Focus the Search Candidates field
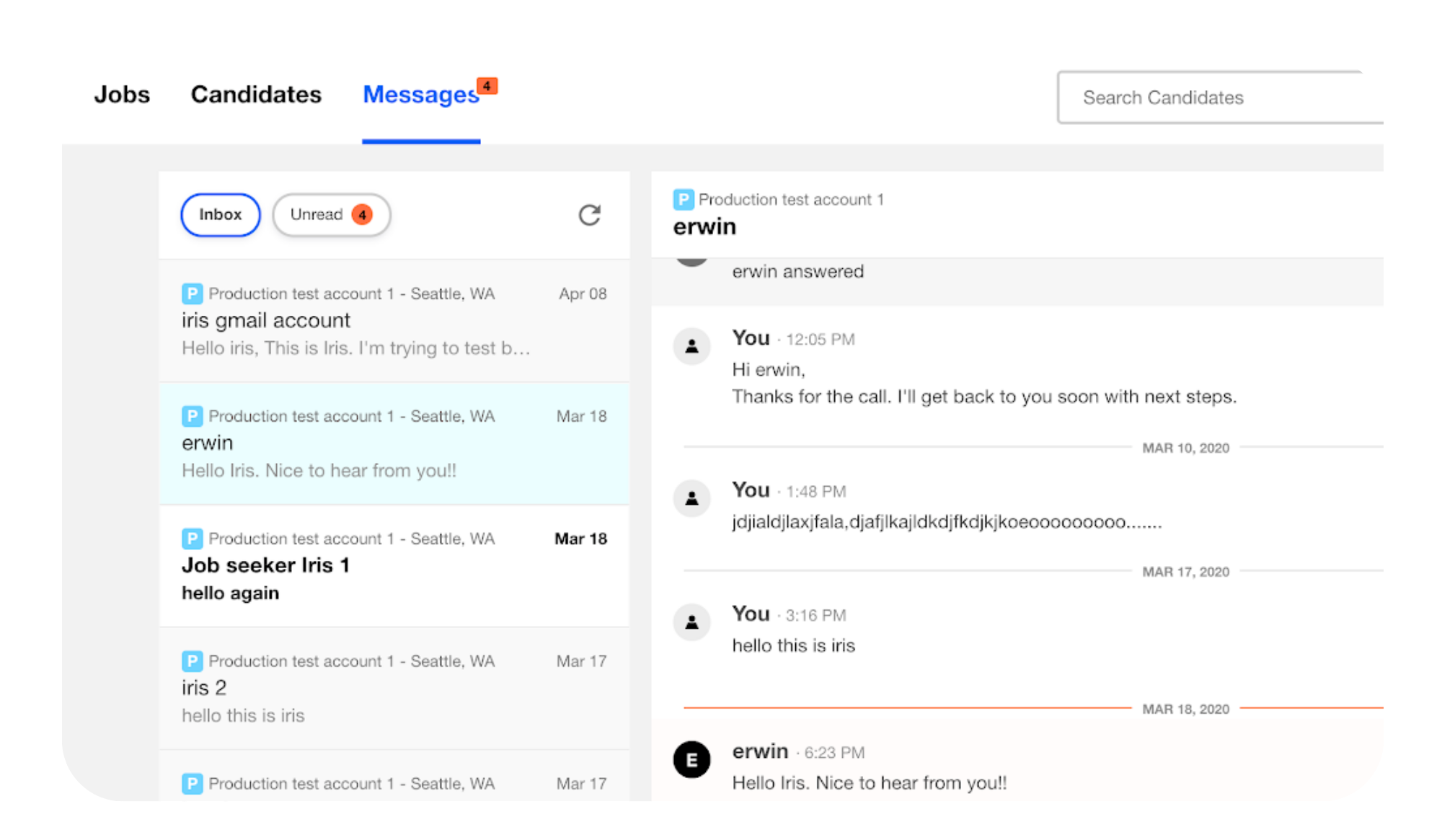This screenshot has height=840, width=1442. 1220,97
